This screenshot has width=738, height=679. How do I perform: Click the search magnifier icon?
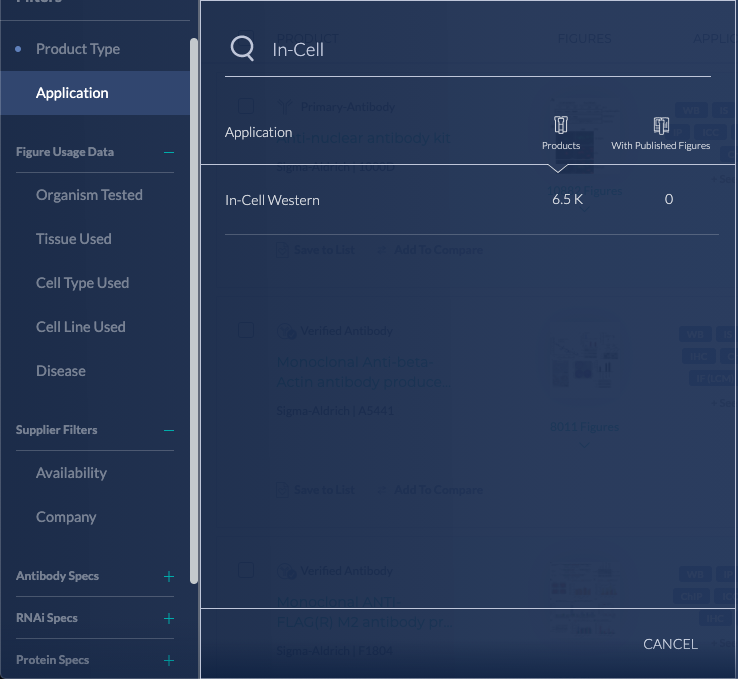tap(242, 49)
